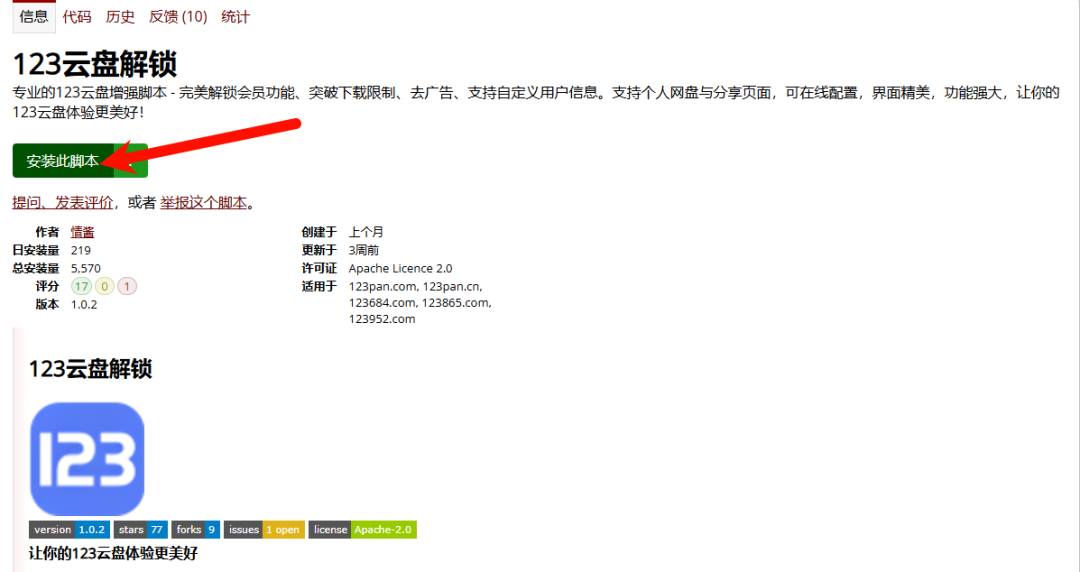
Task: Click the green good rating count 17
Action: point(81,286)
